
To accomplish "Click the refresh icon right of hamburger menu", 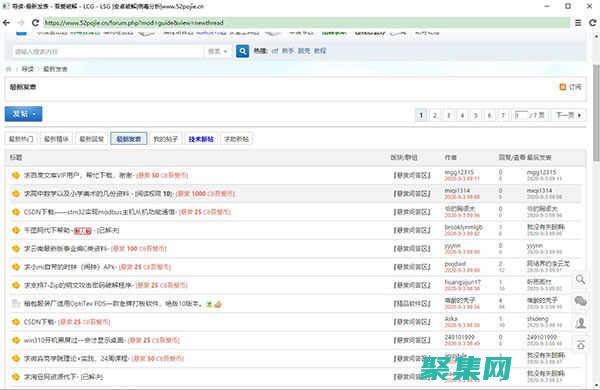I will (593, 23).
